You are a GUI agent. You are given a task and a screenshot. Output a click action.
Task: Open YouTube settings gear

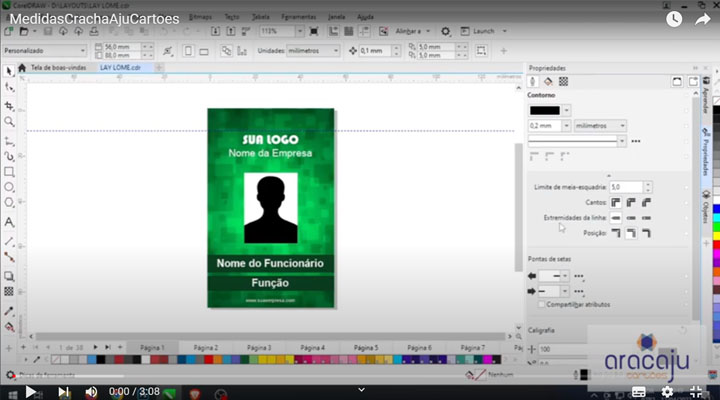coord(667,392)
